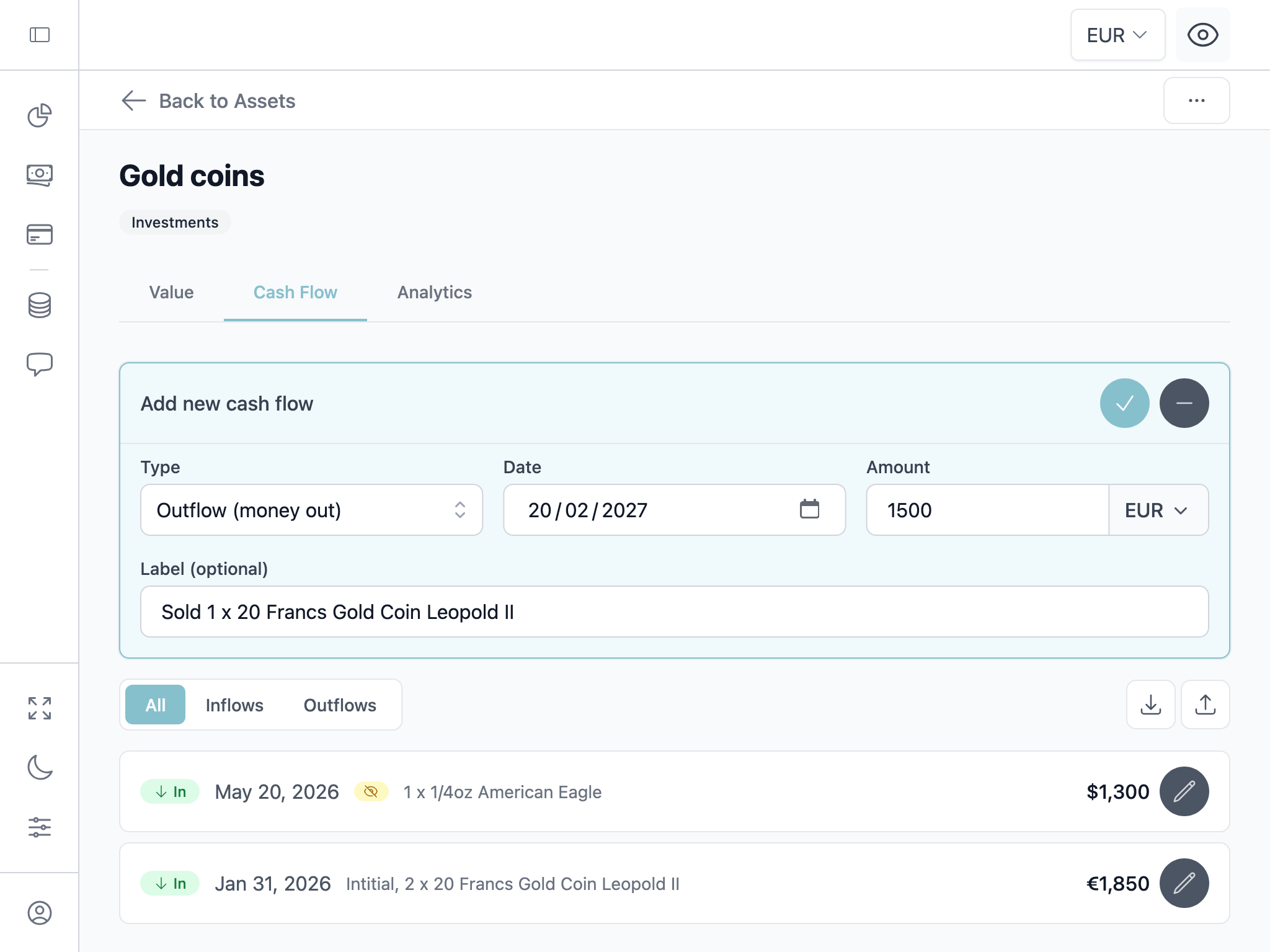Image resolution: width=1270 pixels, height=952 pixels.
Task: Go back via Back to Assets link
Action: click(x=208, y=100)
